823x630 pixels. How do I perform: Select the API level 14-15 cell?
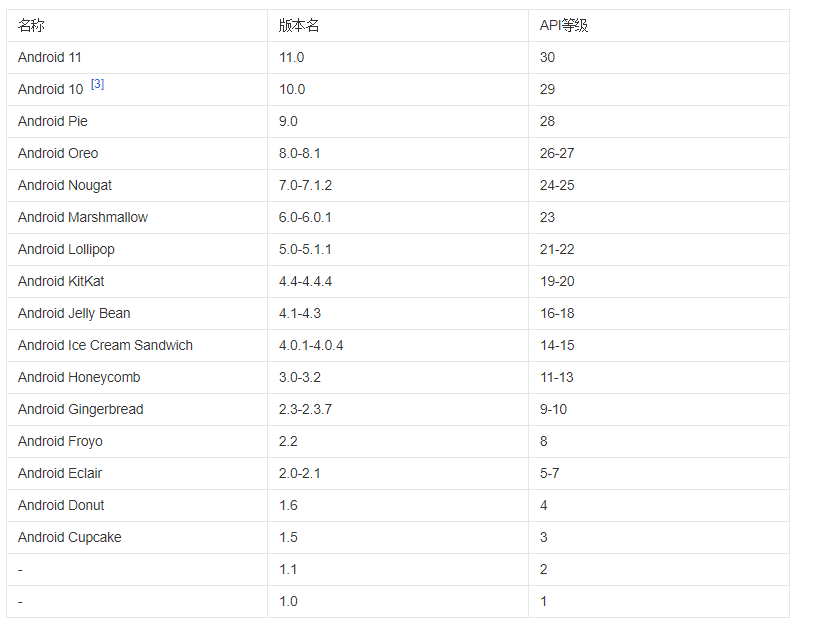click(557, 346)
